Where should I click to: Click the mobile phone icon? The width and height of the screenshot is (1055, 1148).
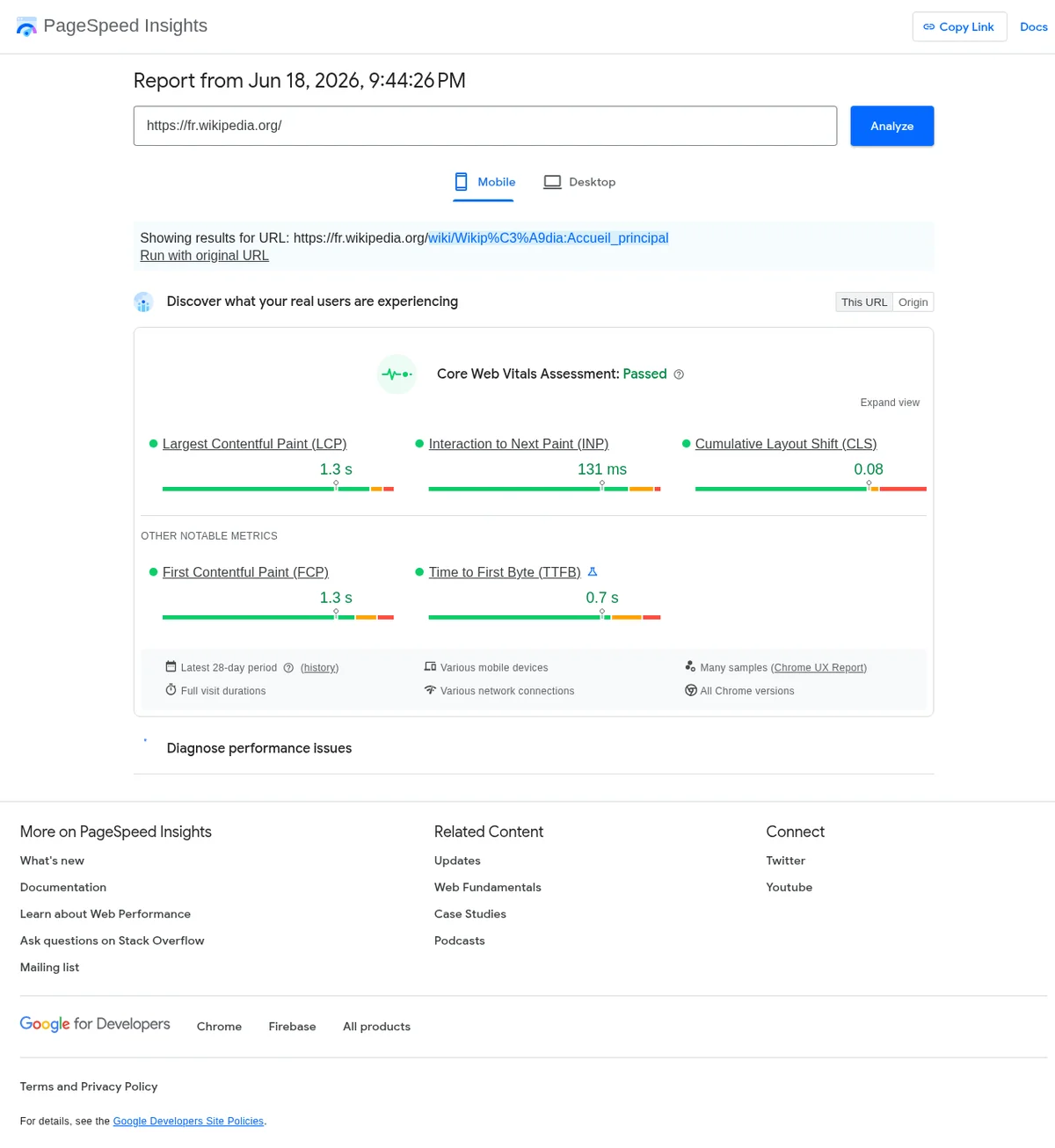[x=461, y=182]
